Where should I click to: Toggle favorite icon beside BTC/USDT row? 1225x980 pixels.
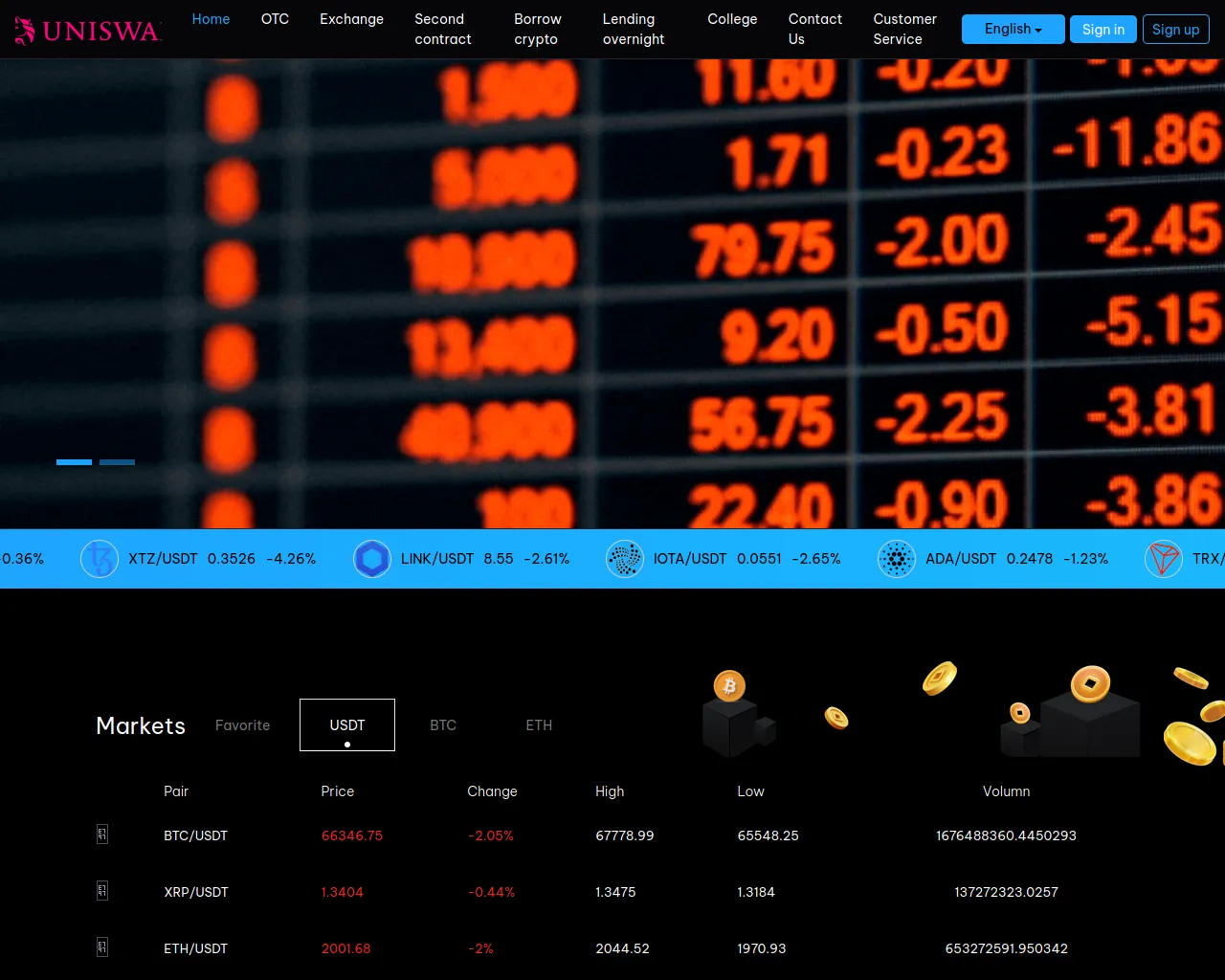point(102,835)
